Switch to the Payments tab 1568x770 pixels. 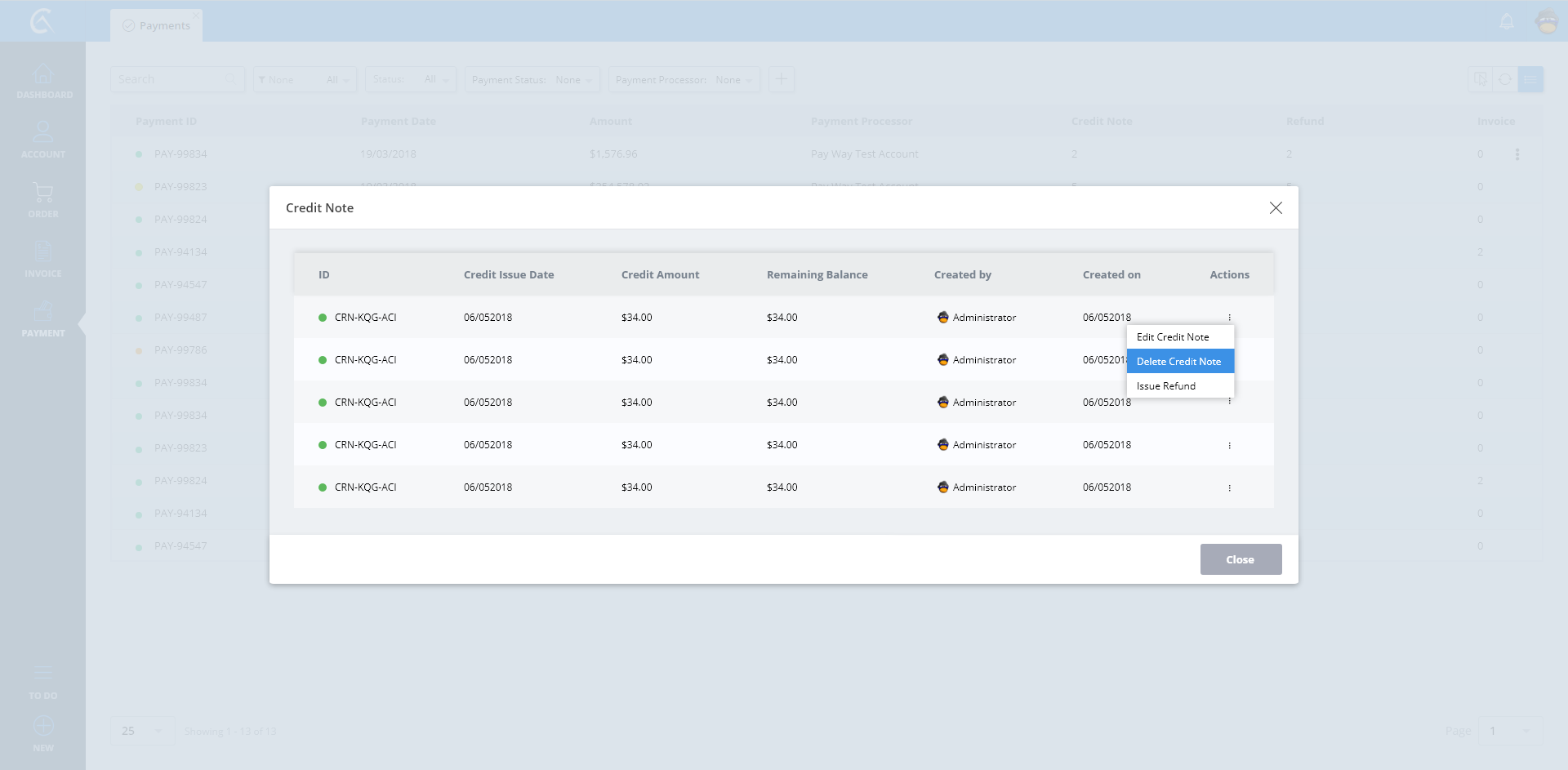pos(157,26)
